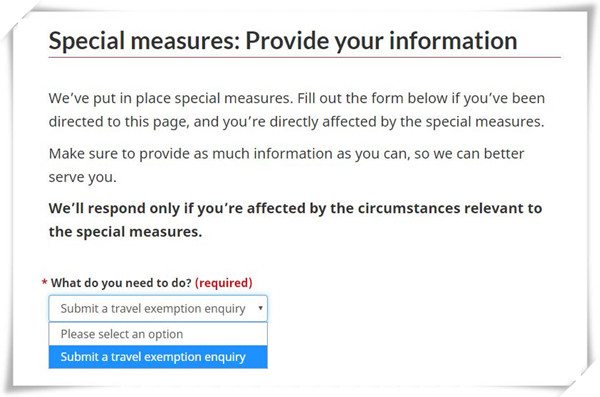600x397 pixels.
Task: Click the words 'serve you.'
Action: [x=82, y=177]
